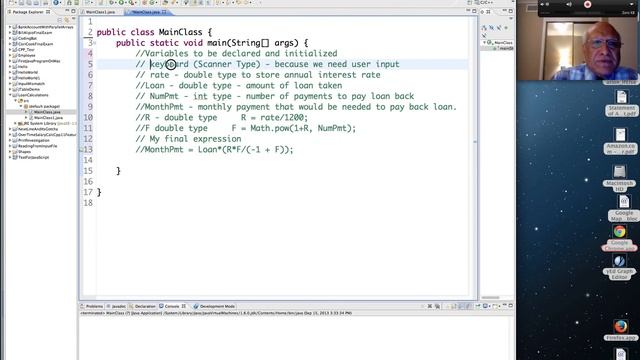
Task: Toggle Link with Editor in Package Explorer
Action: point(67,20)
